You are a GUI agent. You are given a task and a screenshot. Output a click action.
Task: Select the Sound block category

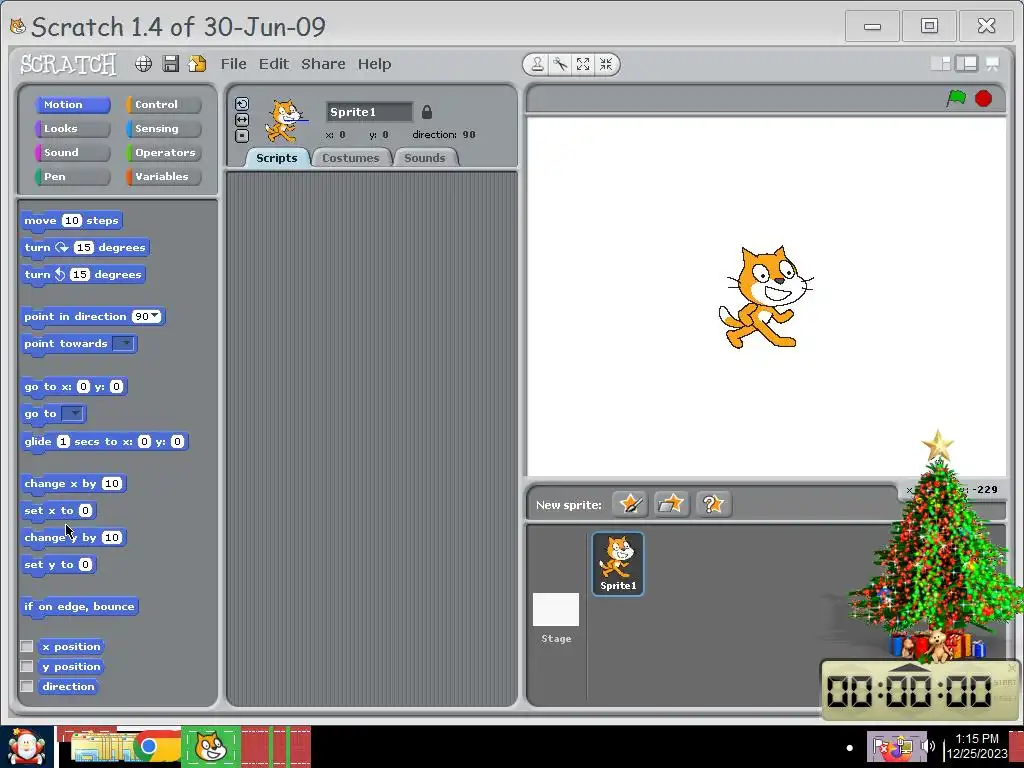tap(72, 153)
